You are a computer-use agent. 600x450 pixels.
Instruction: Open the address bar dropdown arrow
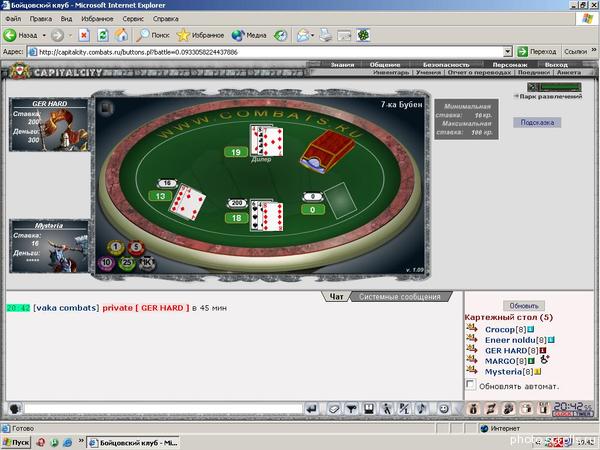click(x=507, y=52)
